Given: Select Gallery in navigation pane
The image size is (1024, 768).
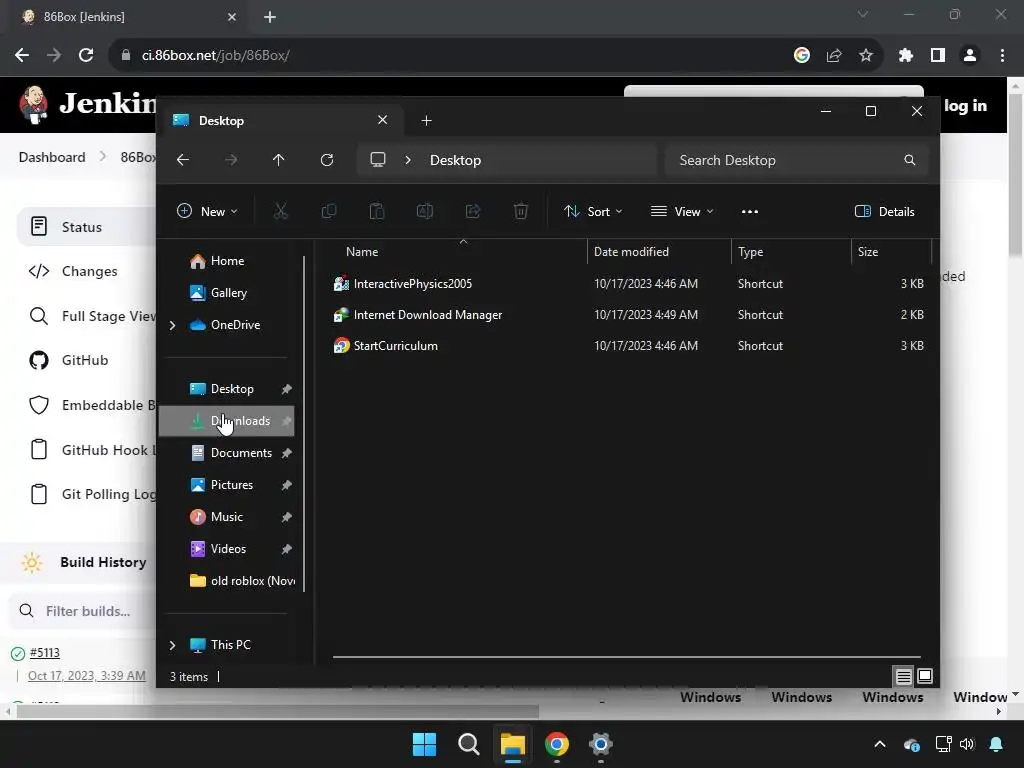Looking at the screenshot, I should (227, 293).
